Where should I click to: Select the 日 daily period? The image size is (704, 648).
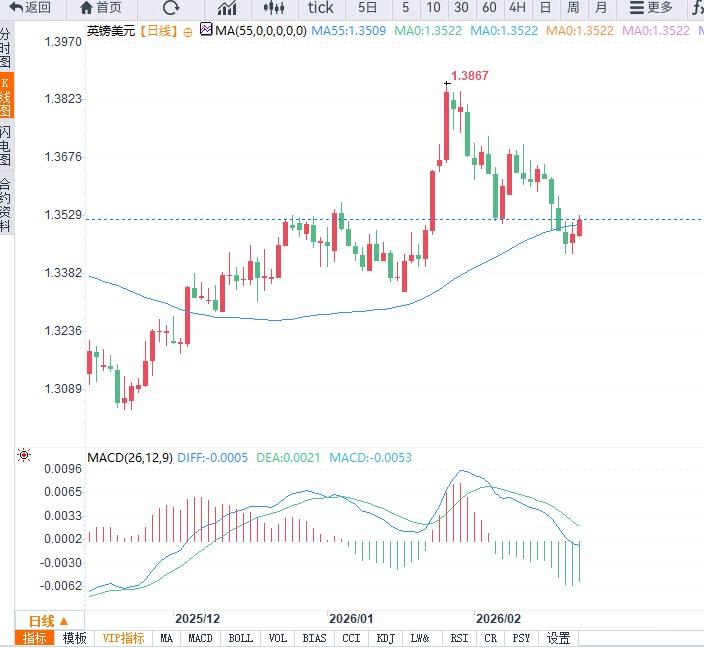click(x=545, y=8)
